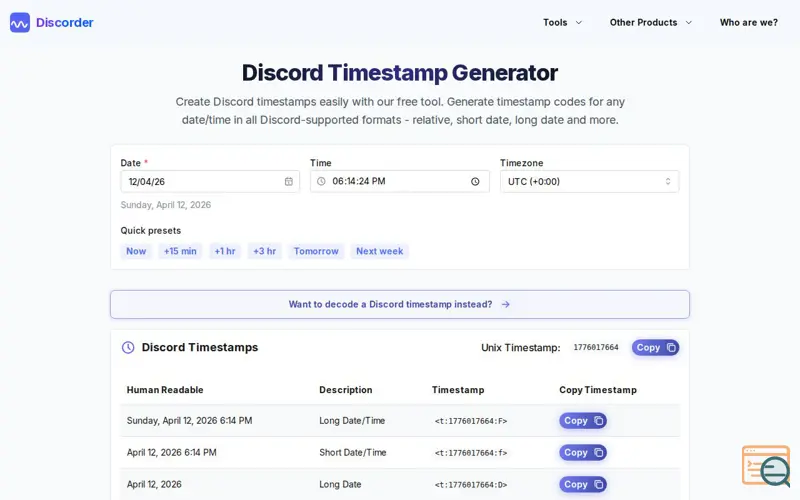Viewport: 800px width, 500px height.
Task: Select the <t:1776017664:F> timestamp code
Action: [471, 421]
